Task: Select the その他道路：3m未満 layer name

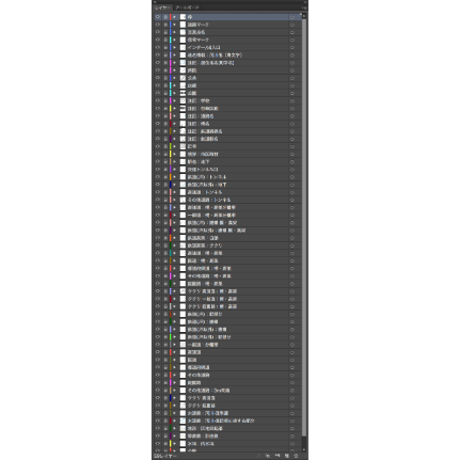Action: (x=209, y=390)
